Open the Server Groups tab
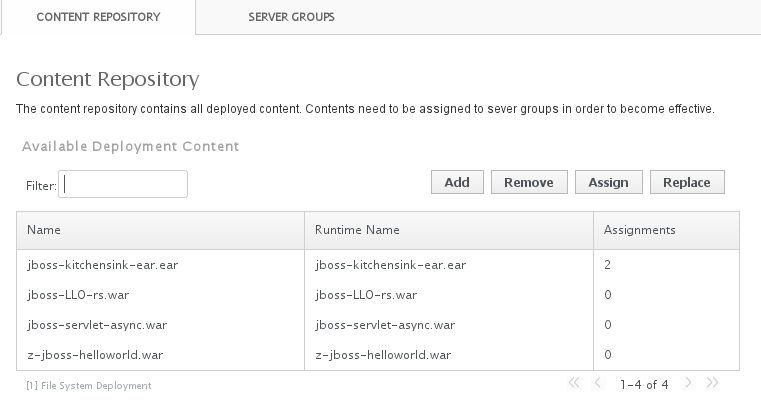 point(291,17)
